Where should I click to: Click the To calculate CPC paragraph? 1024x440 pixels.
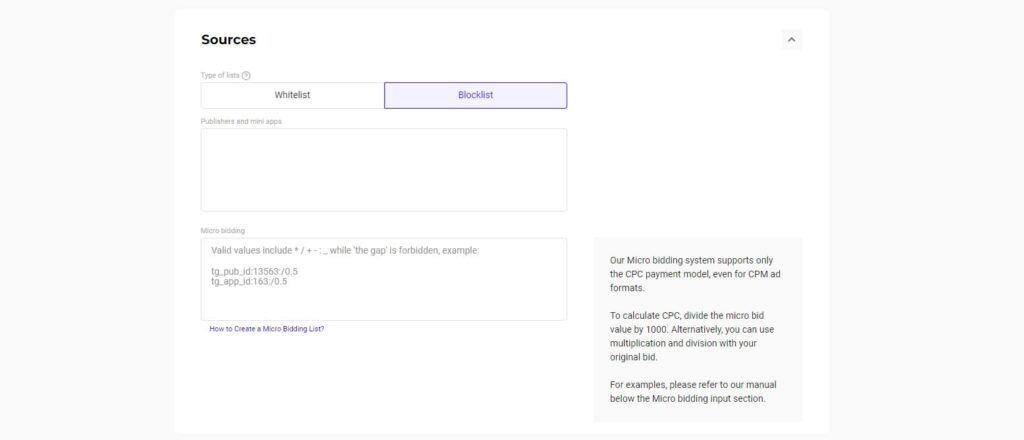click(692, 336)
